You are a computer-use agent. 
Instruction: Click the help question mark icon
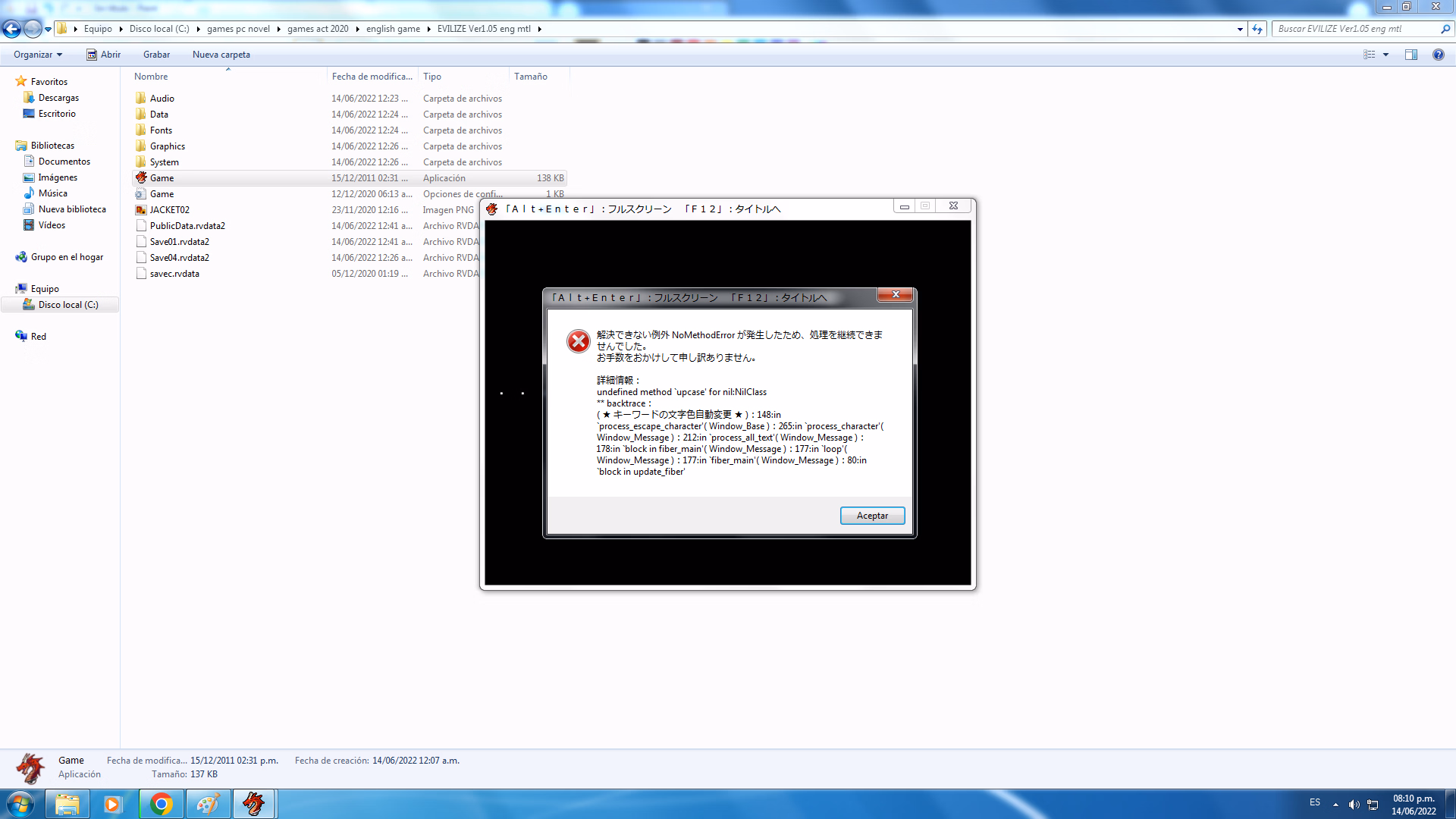[x=1438, y=55]
